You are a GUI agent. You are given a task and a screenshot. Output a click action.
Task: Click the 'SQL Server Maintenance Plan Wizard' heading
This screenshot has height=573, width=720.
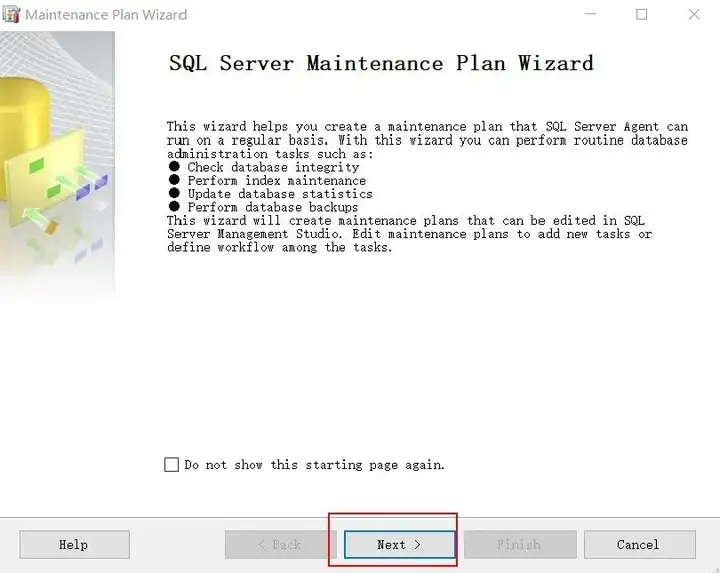pos(381,63)
